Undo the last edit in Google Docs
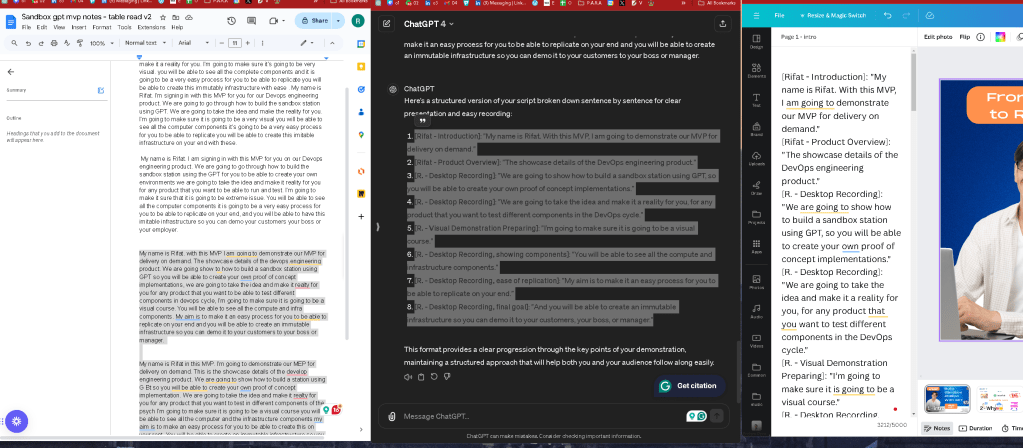 pyautogui.click(x=28, y=43)
